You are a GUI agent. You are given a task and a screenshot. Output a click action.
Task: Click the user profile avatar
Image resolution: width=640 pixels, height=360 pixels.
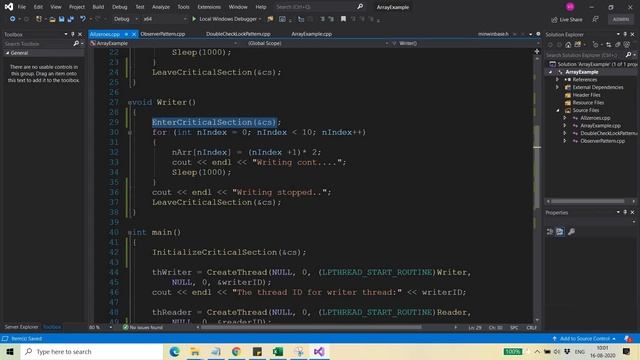click(x=570, y=7)
